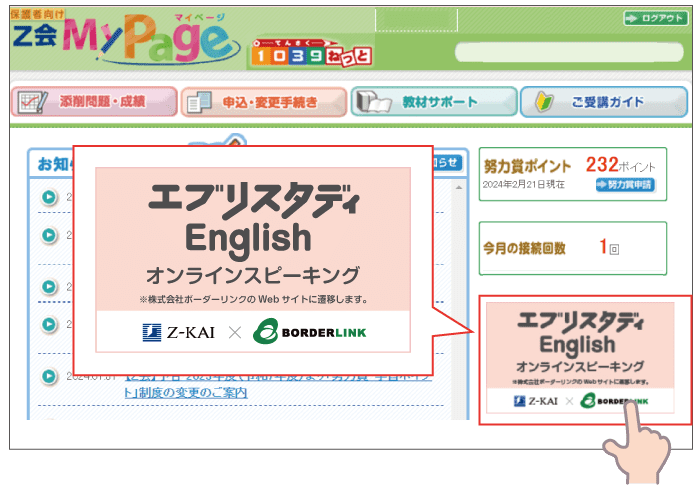Click the fourth notice's arrow icon

pos(50,324)
